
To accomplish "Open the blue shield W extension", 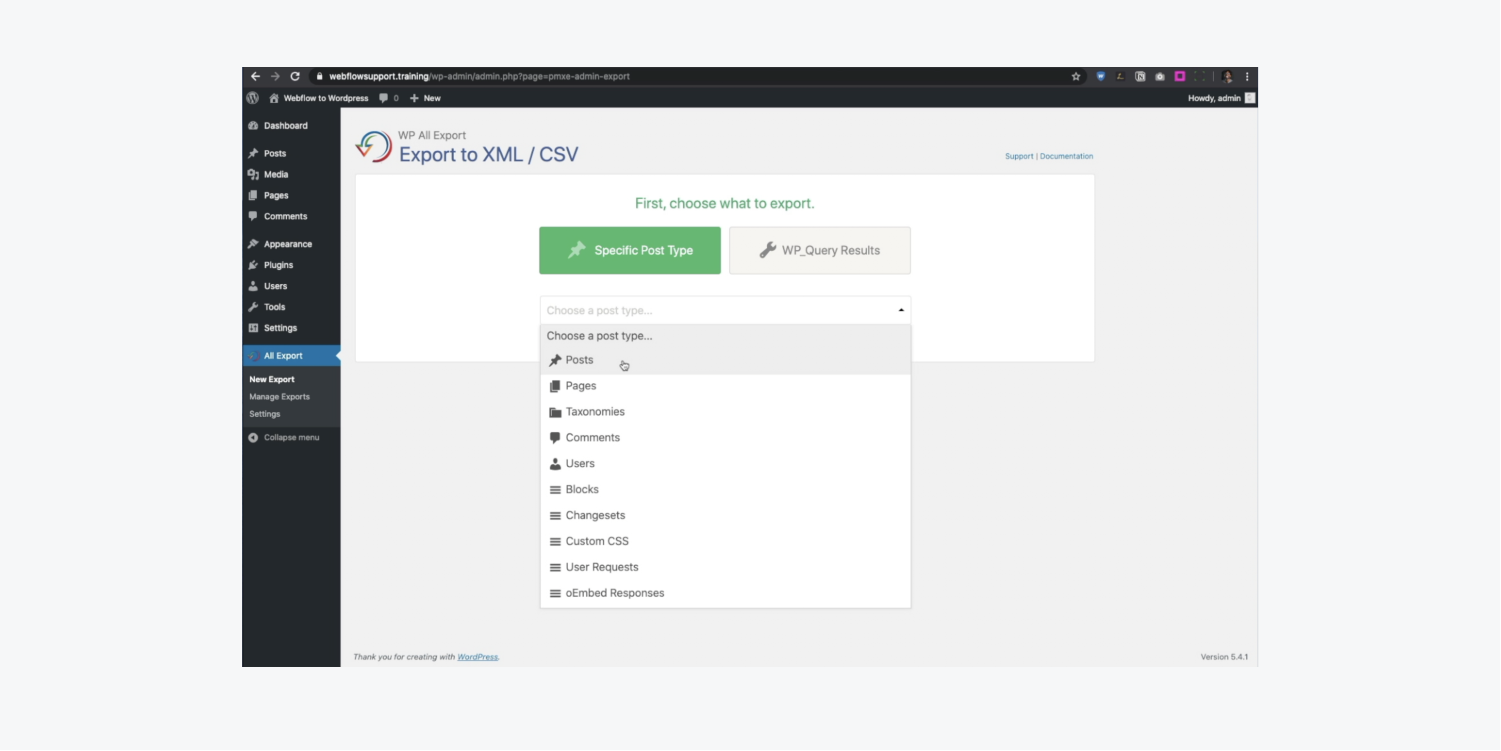I will [1101, 76].
